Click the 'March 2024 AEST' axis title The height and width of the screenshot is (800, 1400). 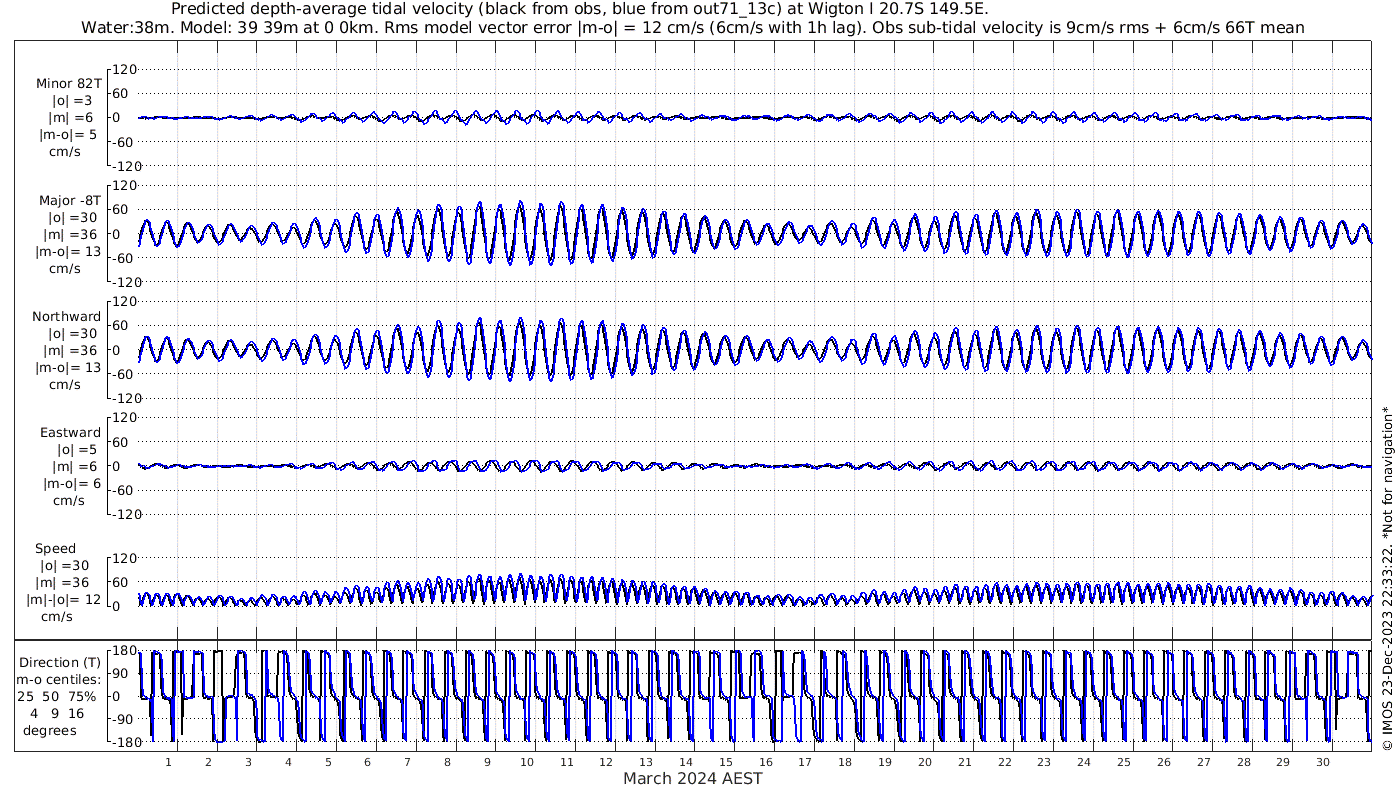pos(692,779)
